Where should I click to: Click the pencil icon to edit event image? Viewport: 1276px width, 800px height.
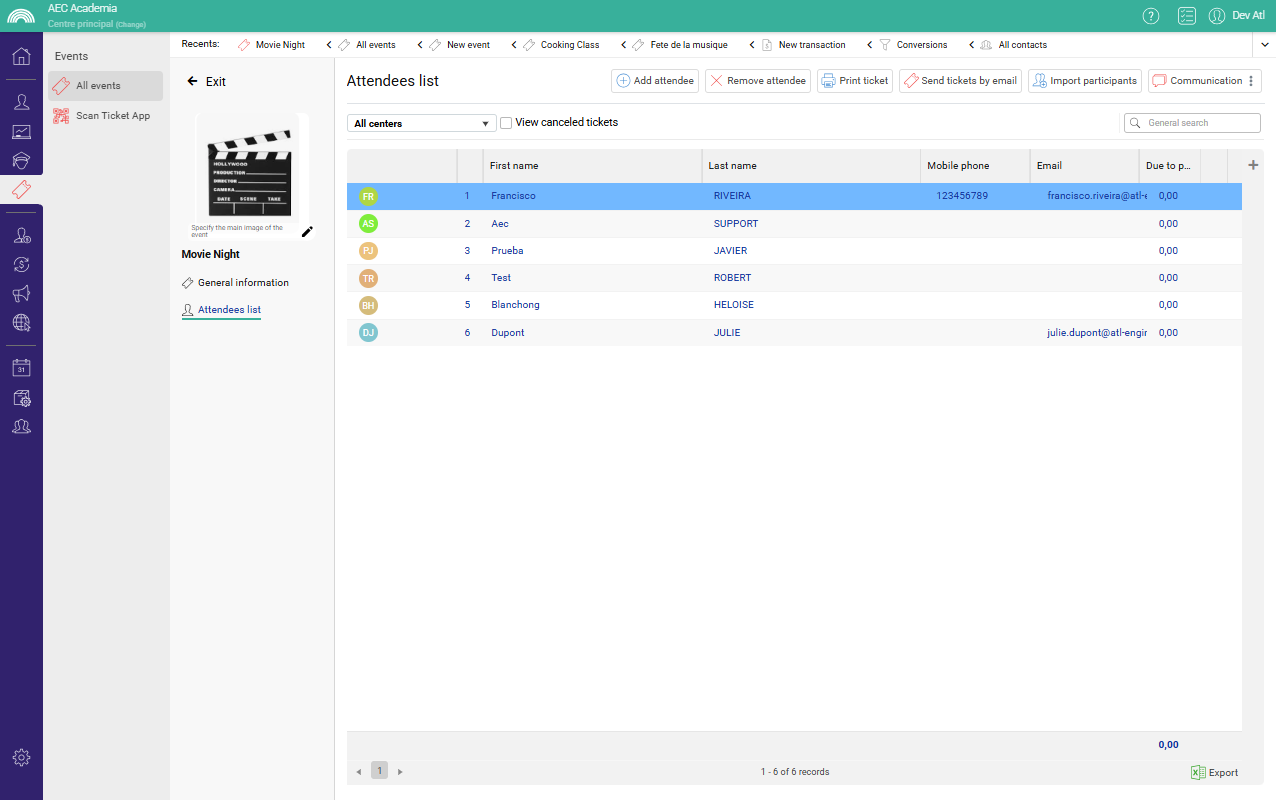(x=307, y=231)
